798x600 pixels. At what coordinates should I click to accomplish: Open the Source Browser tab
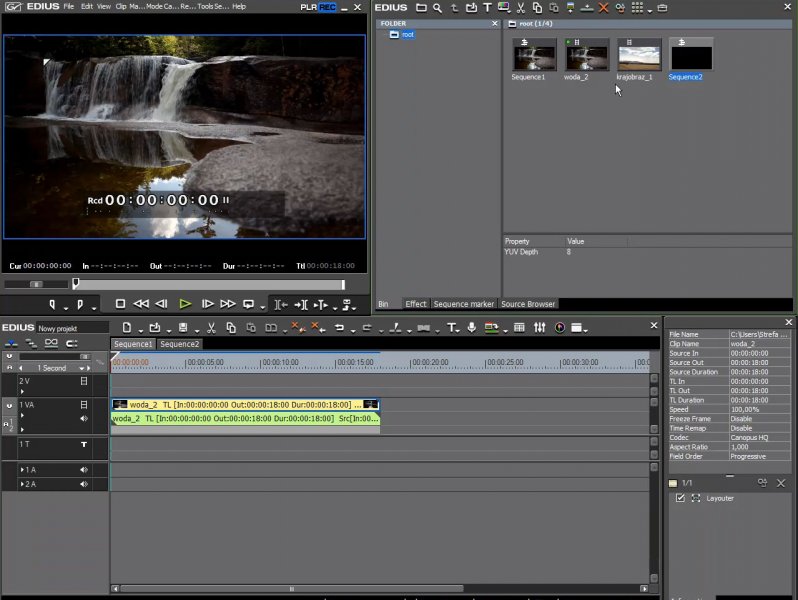528,304
